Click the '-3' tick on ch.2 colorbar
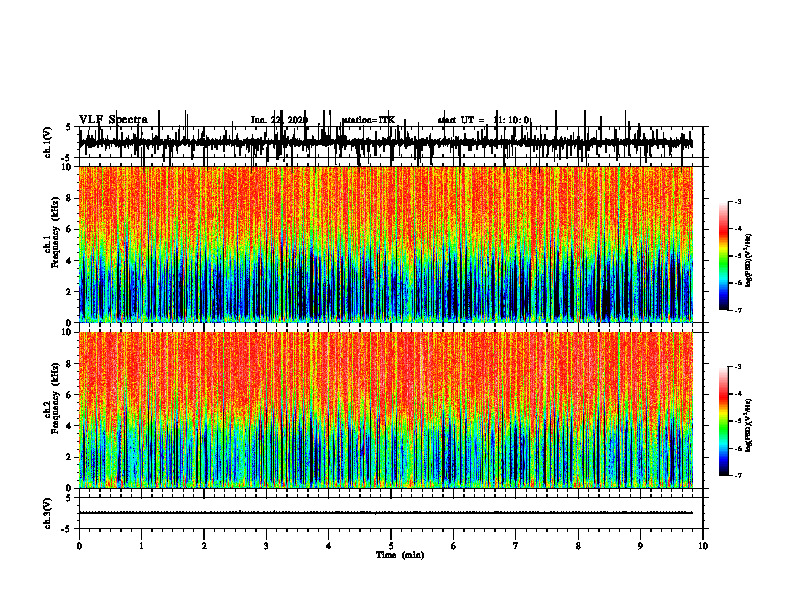Viewport: 792px width, 612px height. (738, 367)
